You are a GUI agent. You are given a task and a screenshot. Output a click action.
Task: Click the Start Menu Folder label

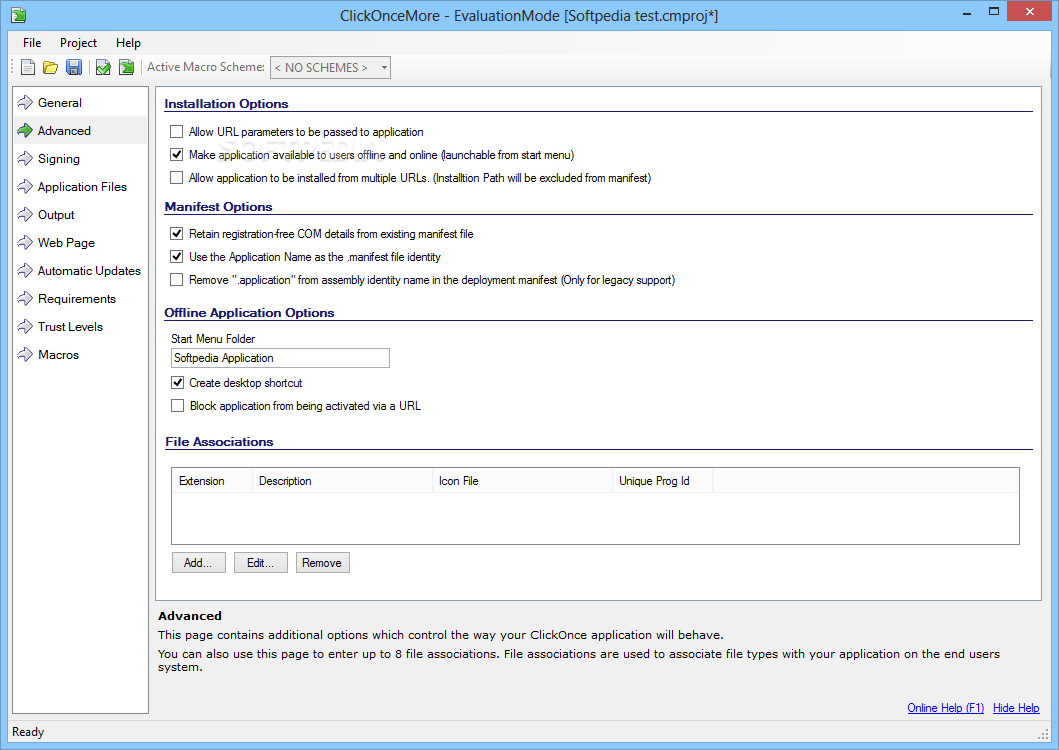tap(213, 339)
